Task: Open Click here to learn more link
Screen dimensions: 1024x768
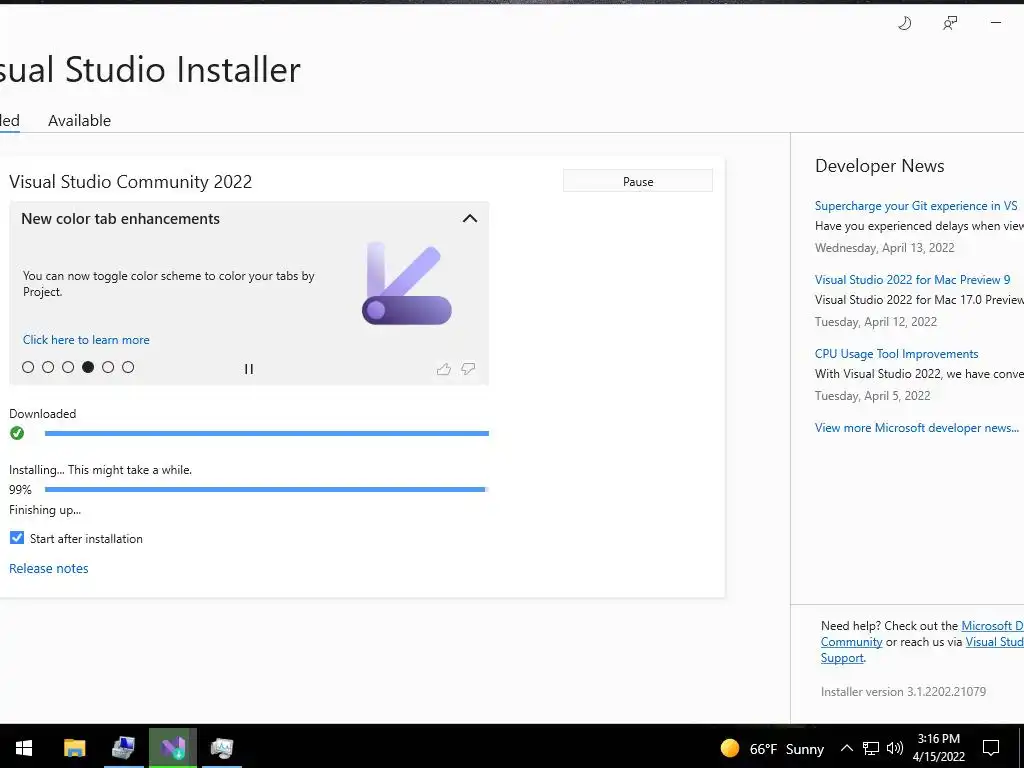Action: [x=86, y=340]
